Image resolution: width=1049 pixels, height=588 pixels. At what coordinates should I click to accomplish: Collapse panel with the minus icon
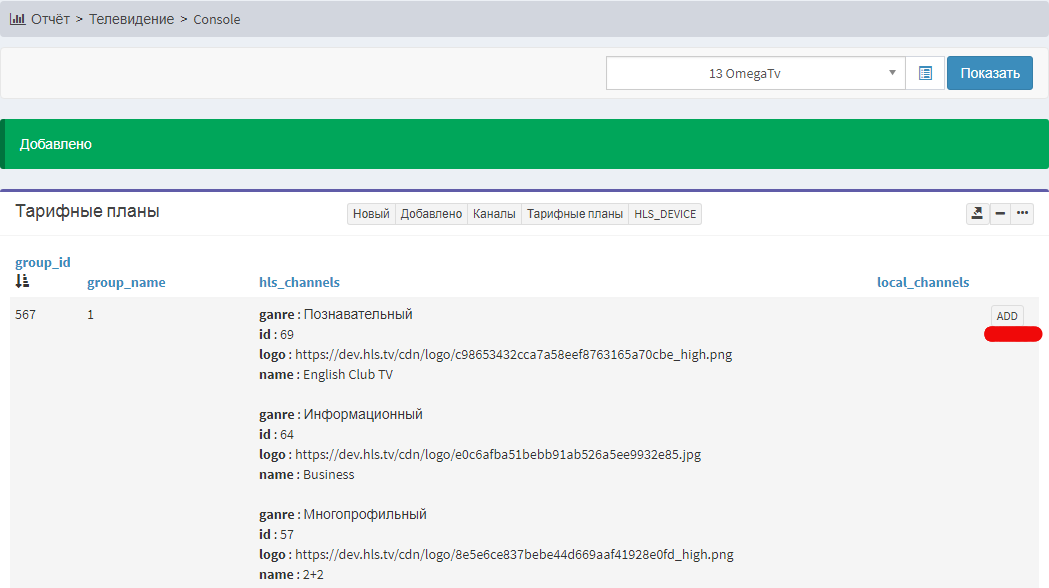coord(1000,213)
